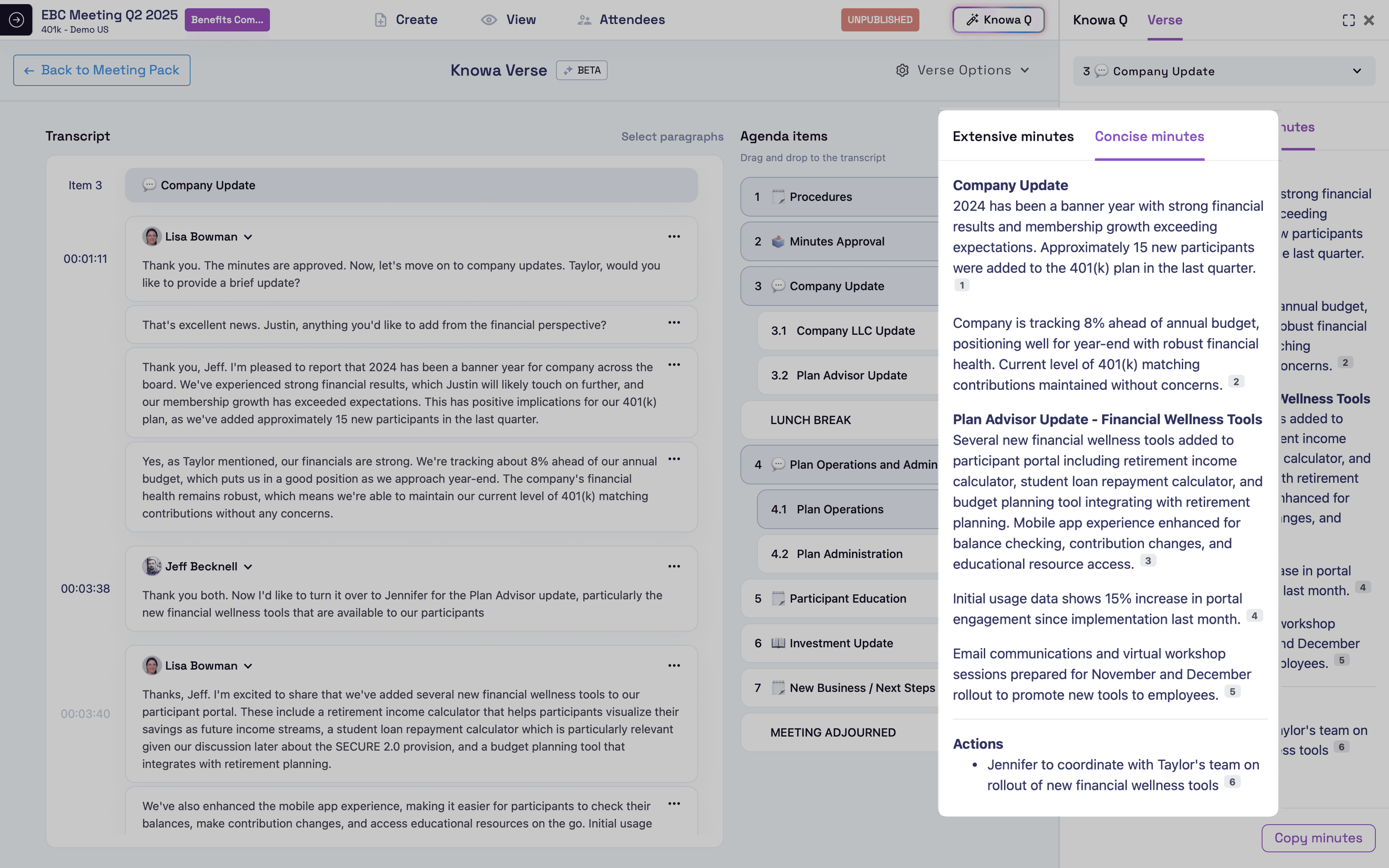The image size is (1389, 868).
Task: Click the Verse Options gear icon
Action: click(902, 70)
